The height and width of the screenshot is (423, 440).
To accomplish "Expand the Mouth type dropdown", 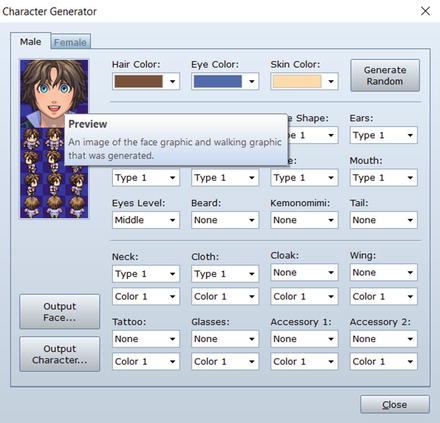I will coord(383,178).
